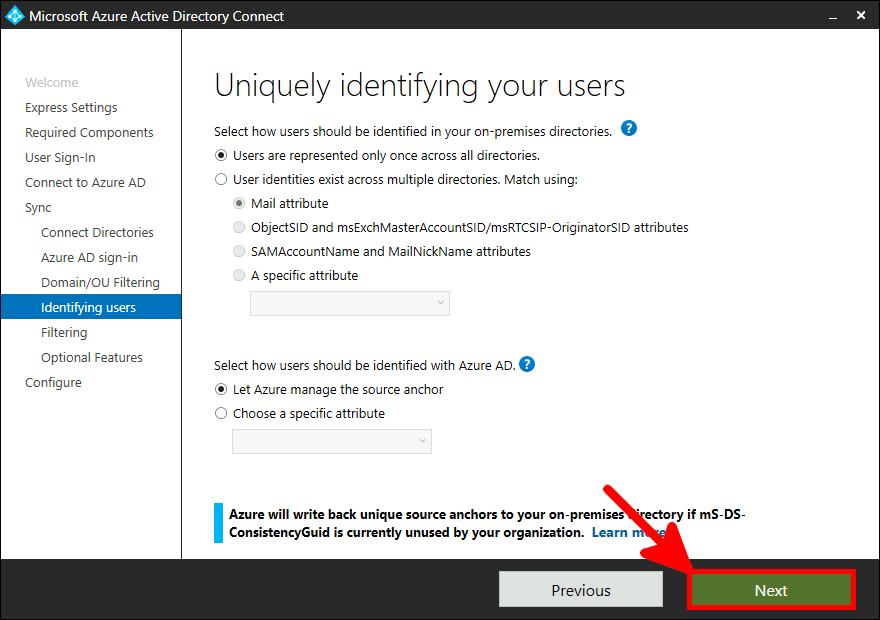Screen dimensions: 880x620
Task: Choose "User identities exist across multiple directories"
Action: [222, 179]
